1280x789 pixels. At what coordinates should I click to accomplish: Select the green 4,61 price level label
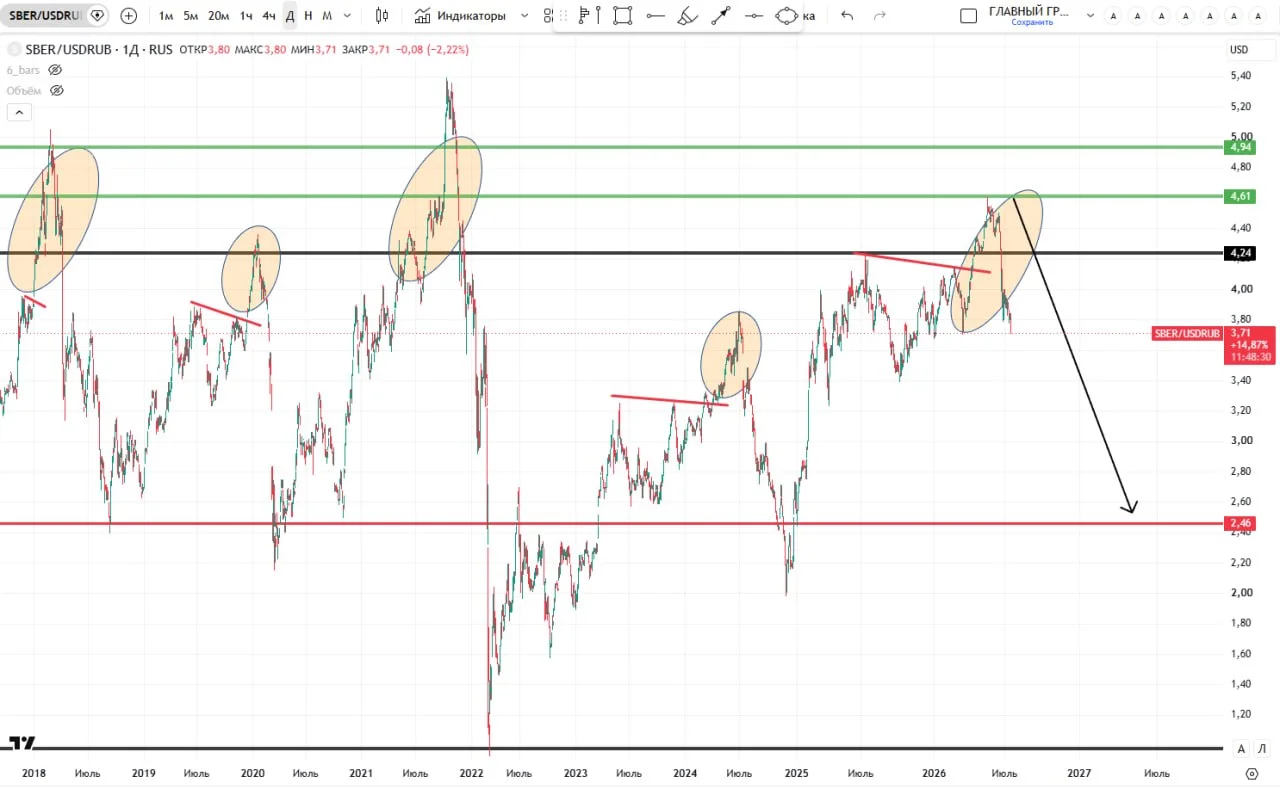(x=1241, y=196)
